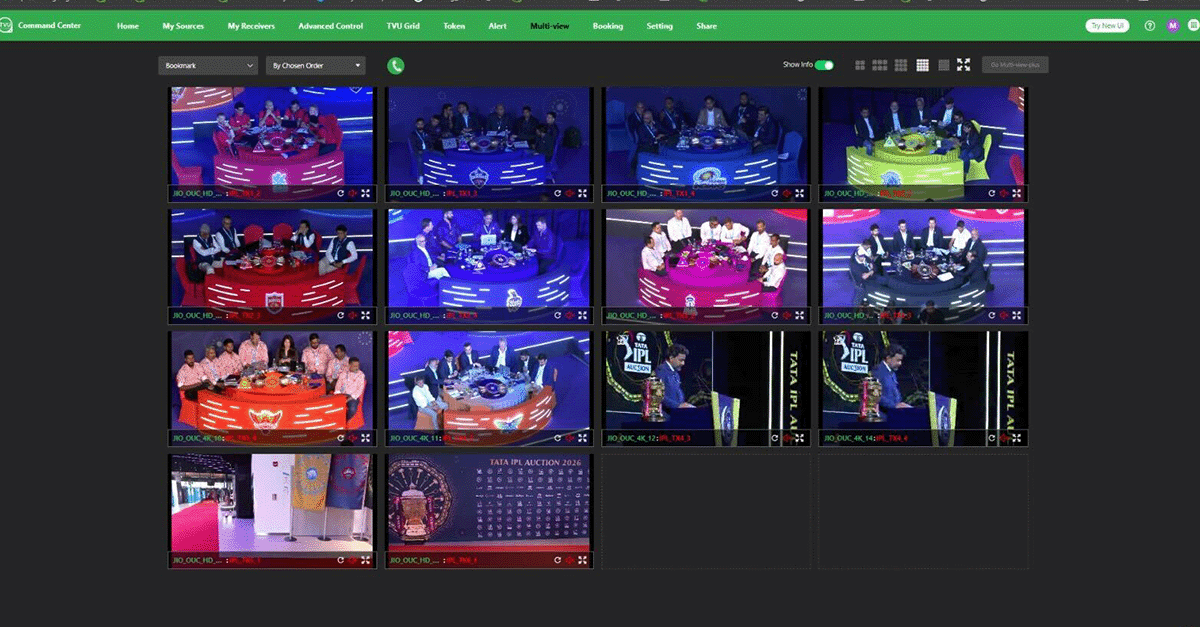Open the Bookmark dropdown
The image size is (1200, 627).
click(208, 66)
